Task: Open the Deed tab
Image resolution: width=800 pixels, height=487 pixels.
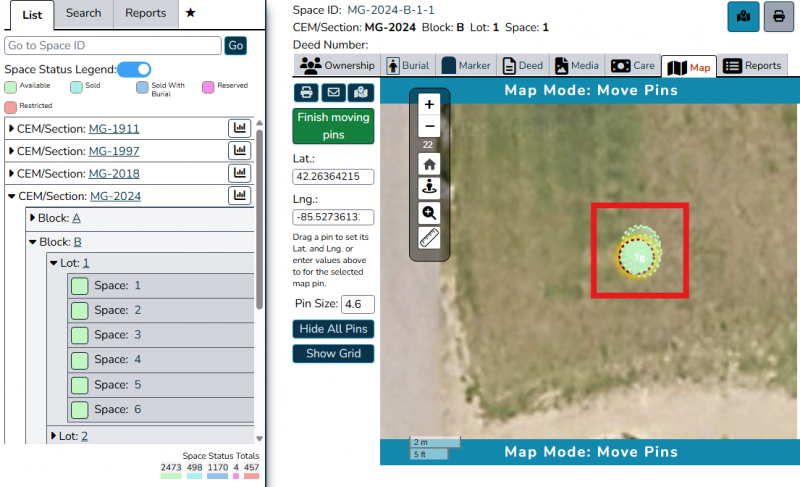Action: click(523, 65)
